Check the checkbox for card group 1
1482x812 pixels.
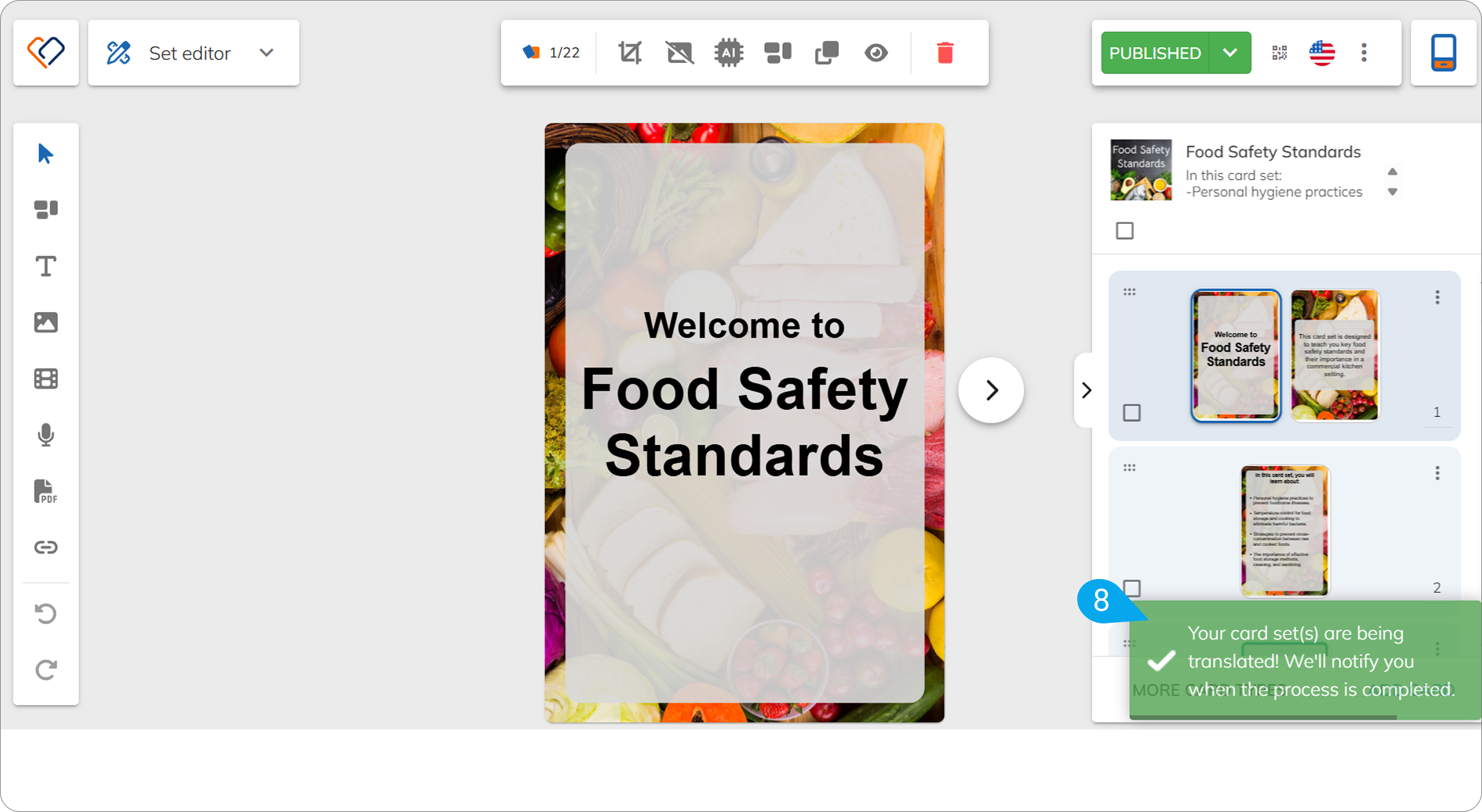pyautogui.click(x=1132, y=412)
